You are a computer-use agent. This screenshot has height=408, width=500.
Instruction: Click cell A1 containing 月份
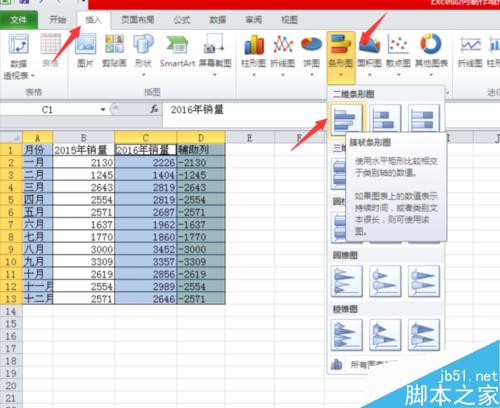(37, 150)
